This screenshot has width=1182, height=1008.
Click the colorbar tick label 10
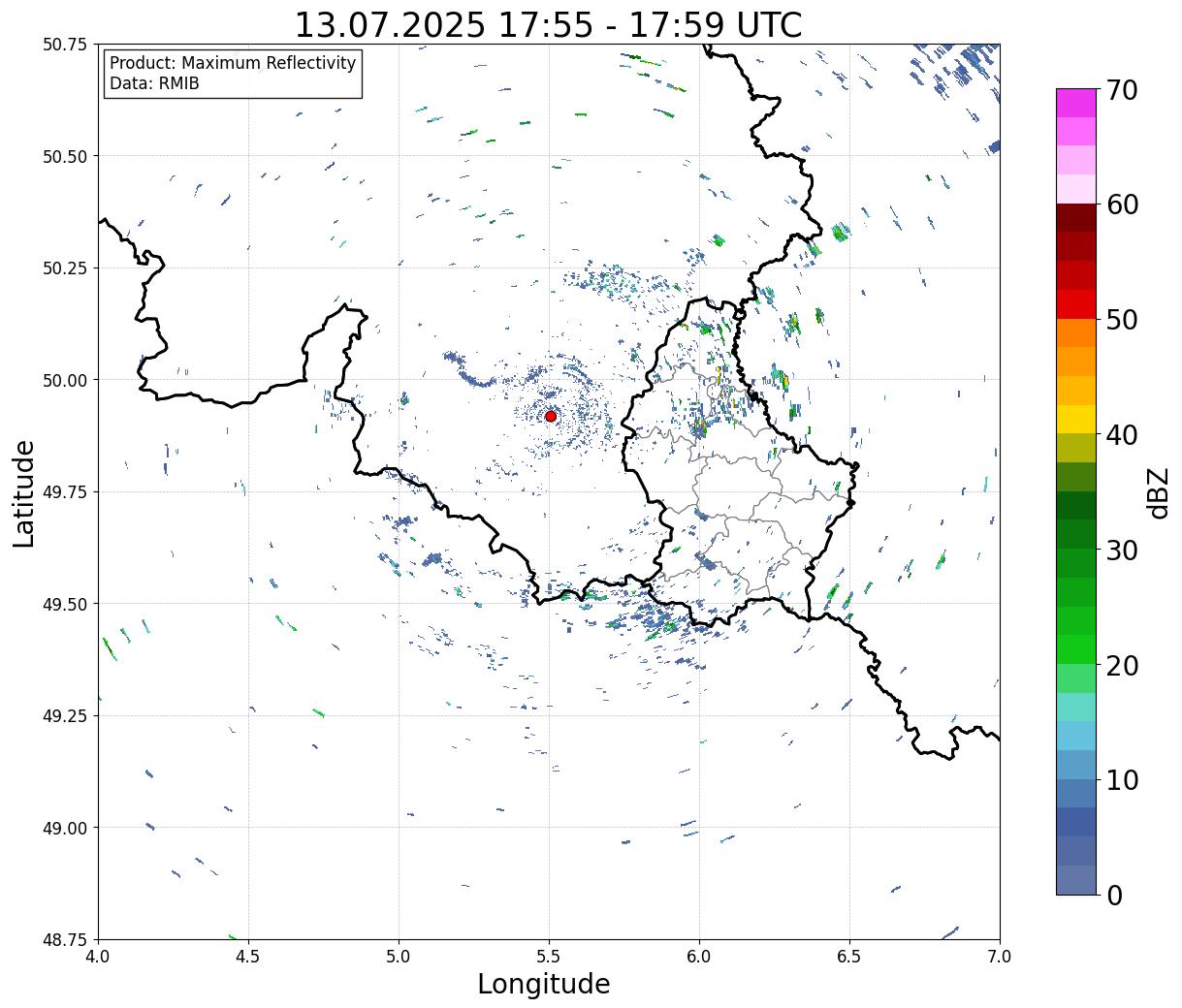(1122, 780)
